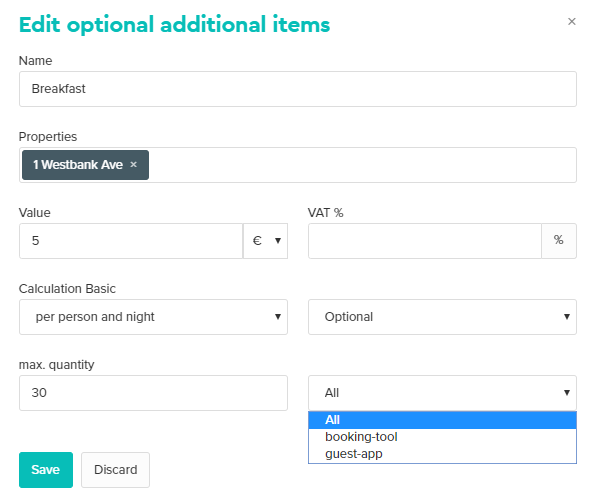Close the Edit optional additional items dialog
The height and width of the screenshot is (504, 591).
571,21
